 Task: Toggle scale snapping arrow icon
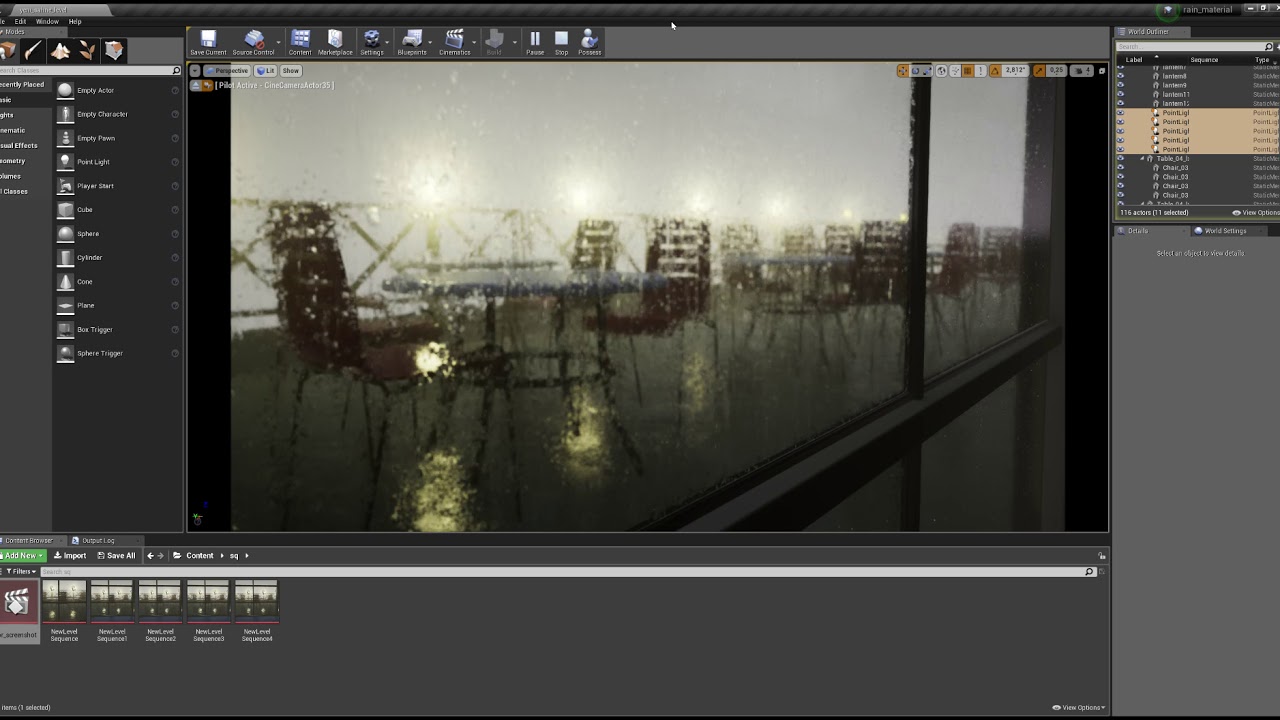click(1039, 71)
